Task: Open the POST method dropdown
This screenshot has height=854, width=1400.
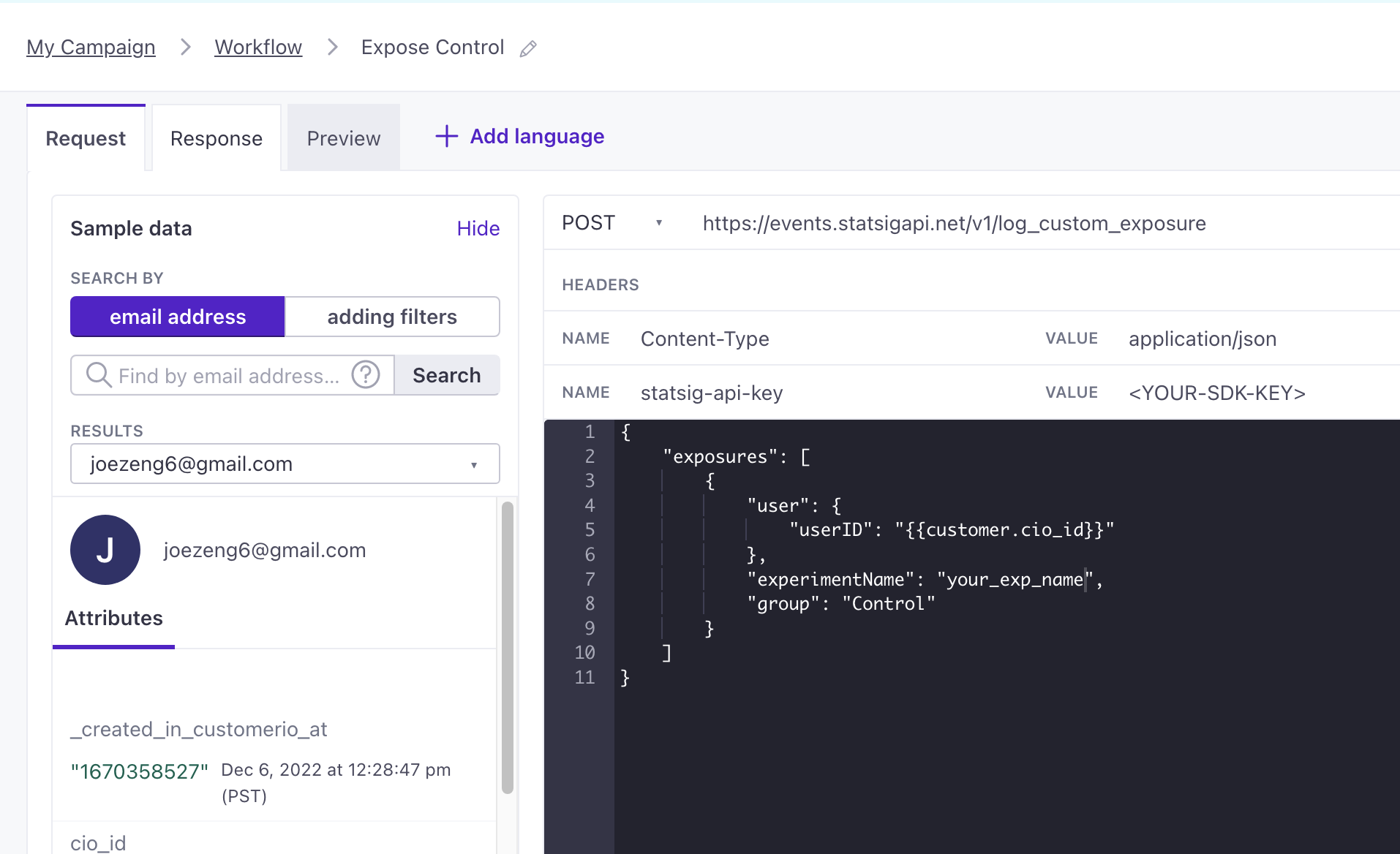Action: tap(658, 223)
